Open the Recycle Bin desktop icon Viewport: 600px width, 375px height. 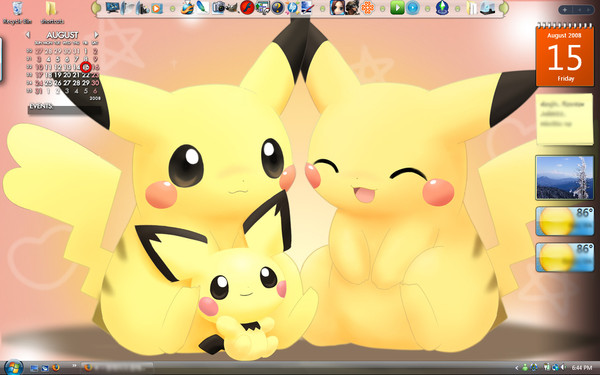click(17, 11)
